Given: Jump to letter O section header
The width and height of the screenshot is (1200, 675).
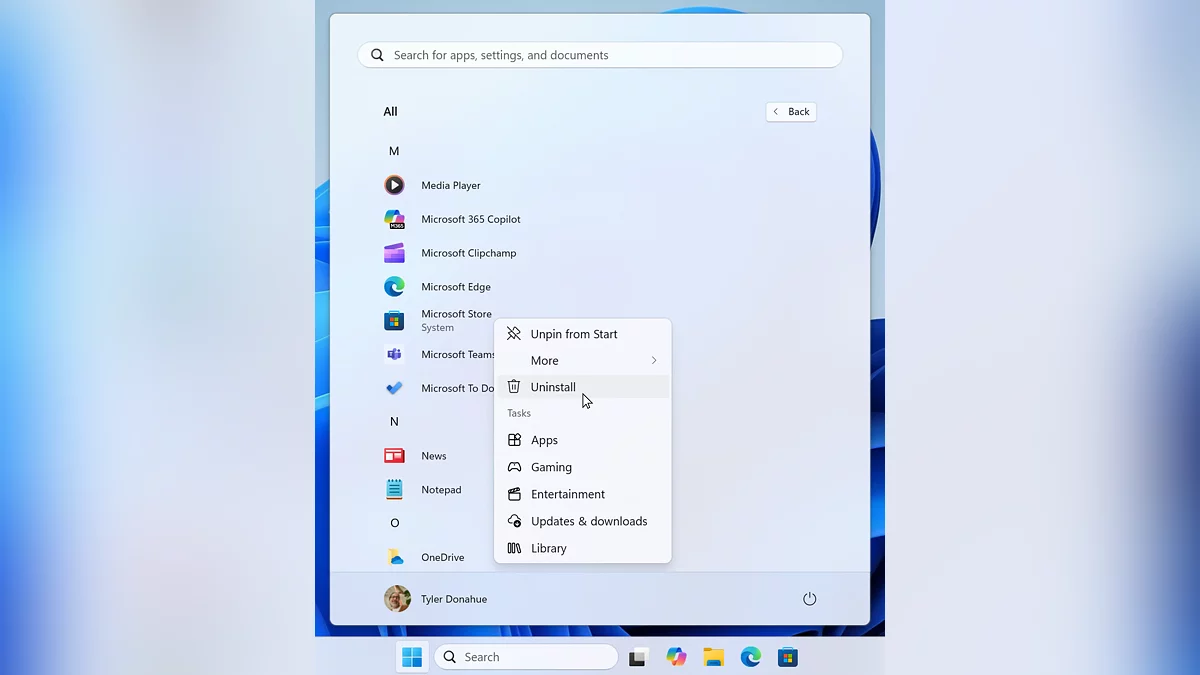Looking at the screenshot, I should point(394,523).
